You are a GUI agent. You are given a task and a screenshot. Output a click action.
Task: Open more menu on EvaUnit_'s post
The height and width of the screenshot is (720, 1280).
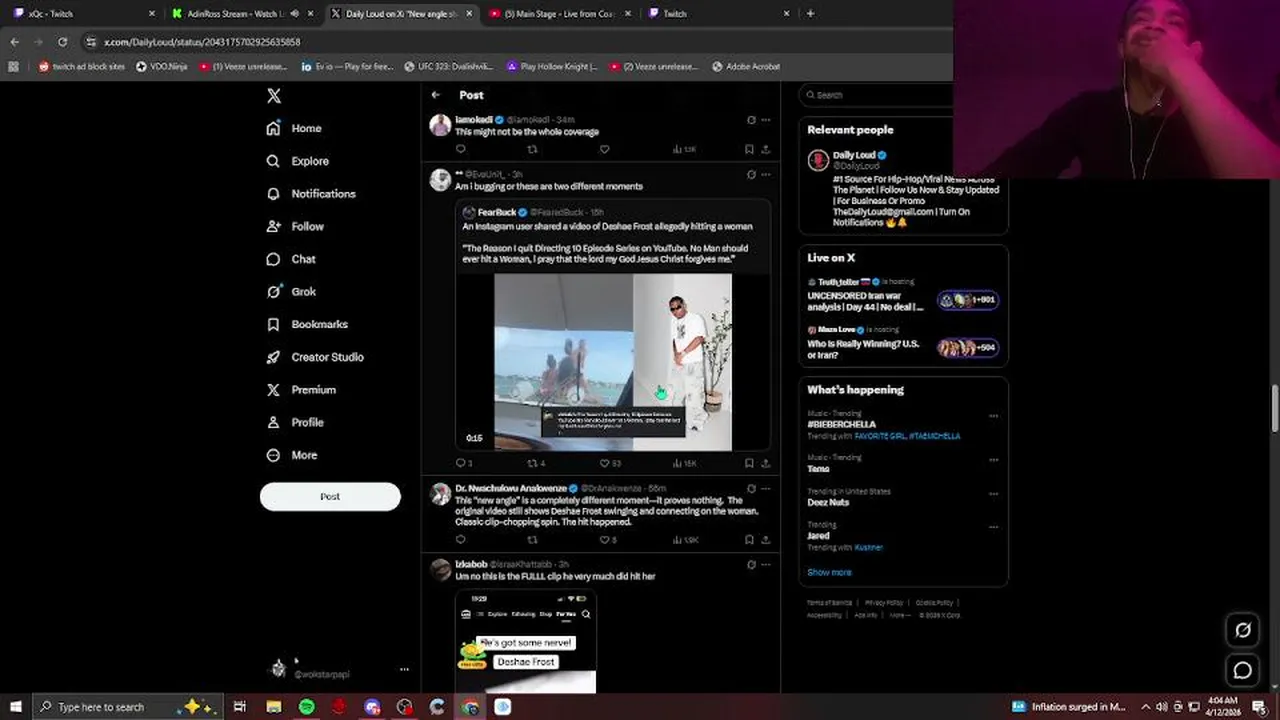tap(766, 174)
